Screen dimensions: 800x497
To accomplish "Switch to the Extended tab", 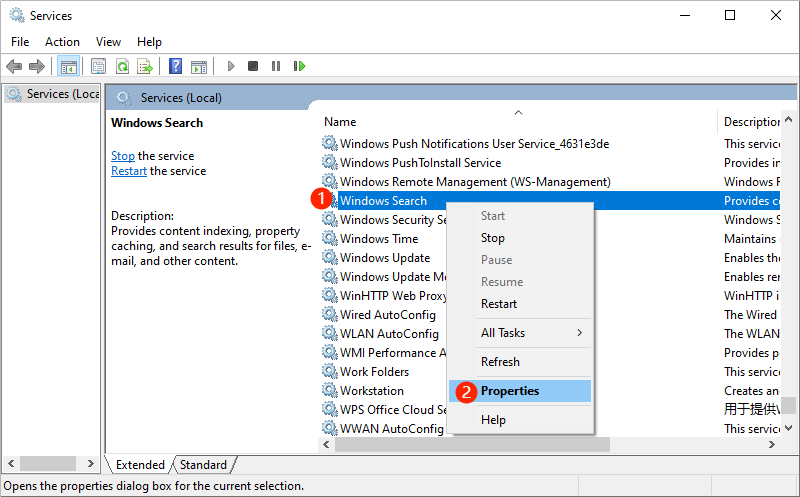I will pyautogui.click(x=140, y=465).
